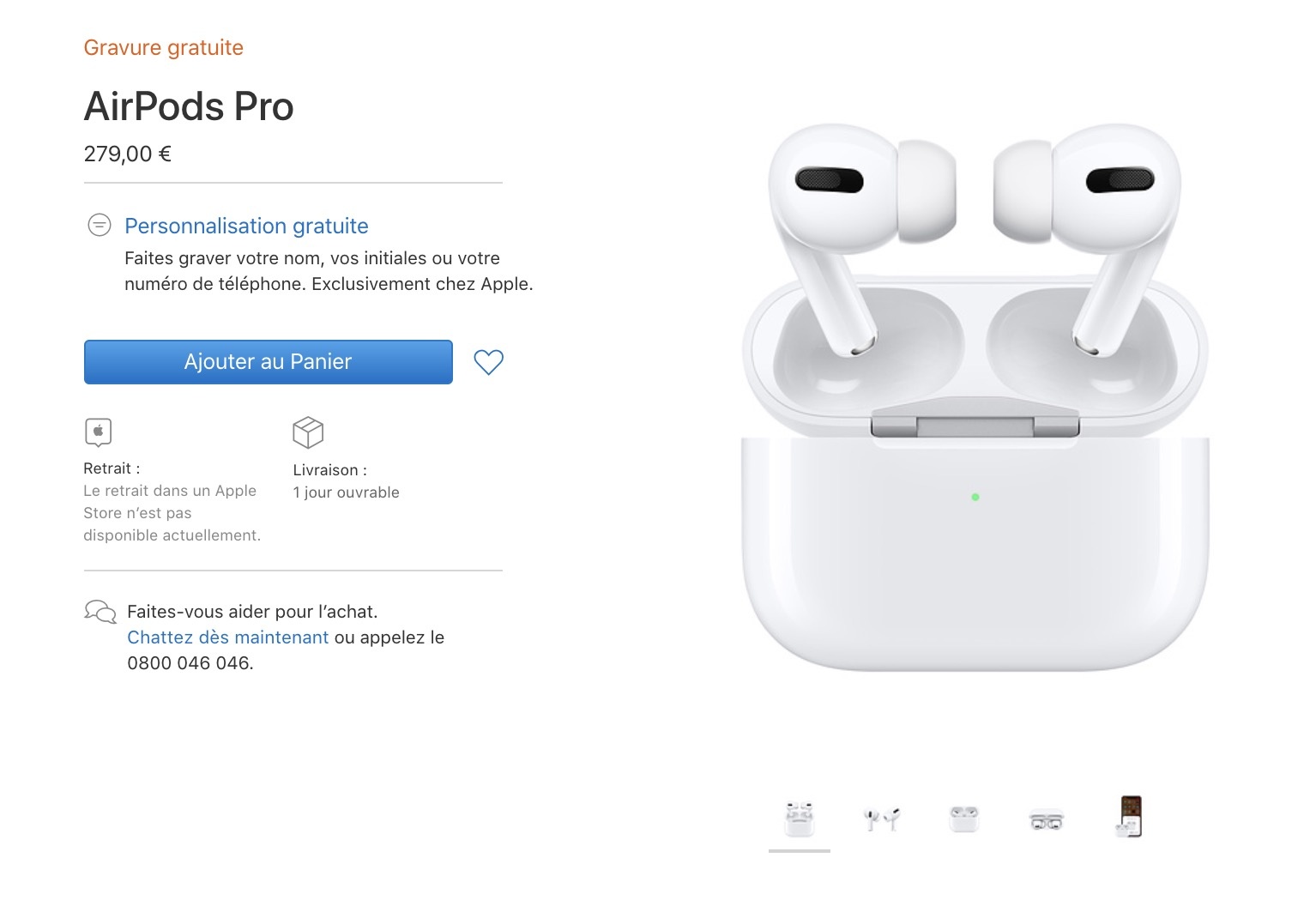Open Chattez dès maintenant chat link
The height and width of the screenshot is (906, 1316).
pyautogui.click(x=227, y=637)
